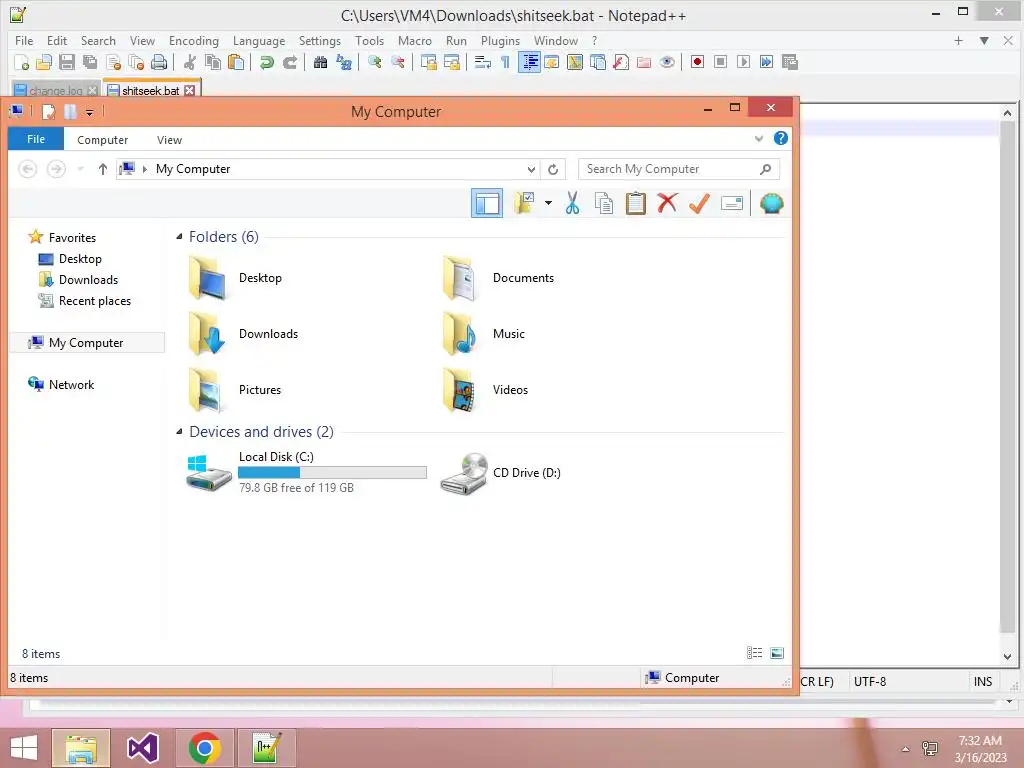Click teal shell icon in Explorer toolbar
1024x768 pixels.
(x=771, y=204)
